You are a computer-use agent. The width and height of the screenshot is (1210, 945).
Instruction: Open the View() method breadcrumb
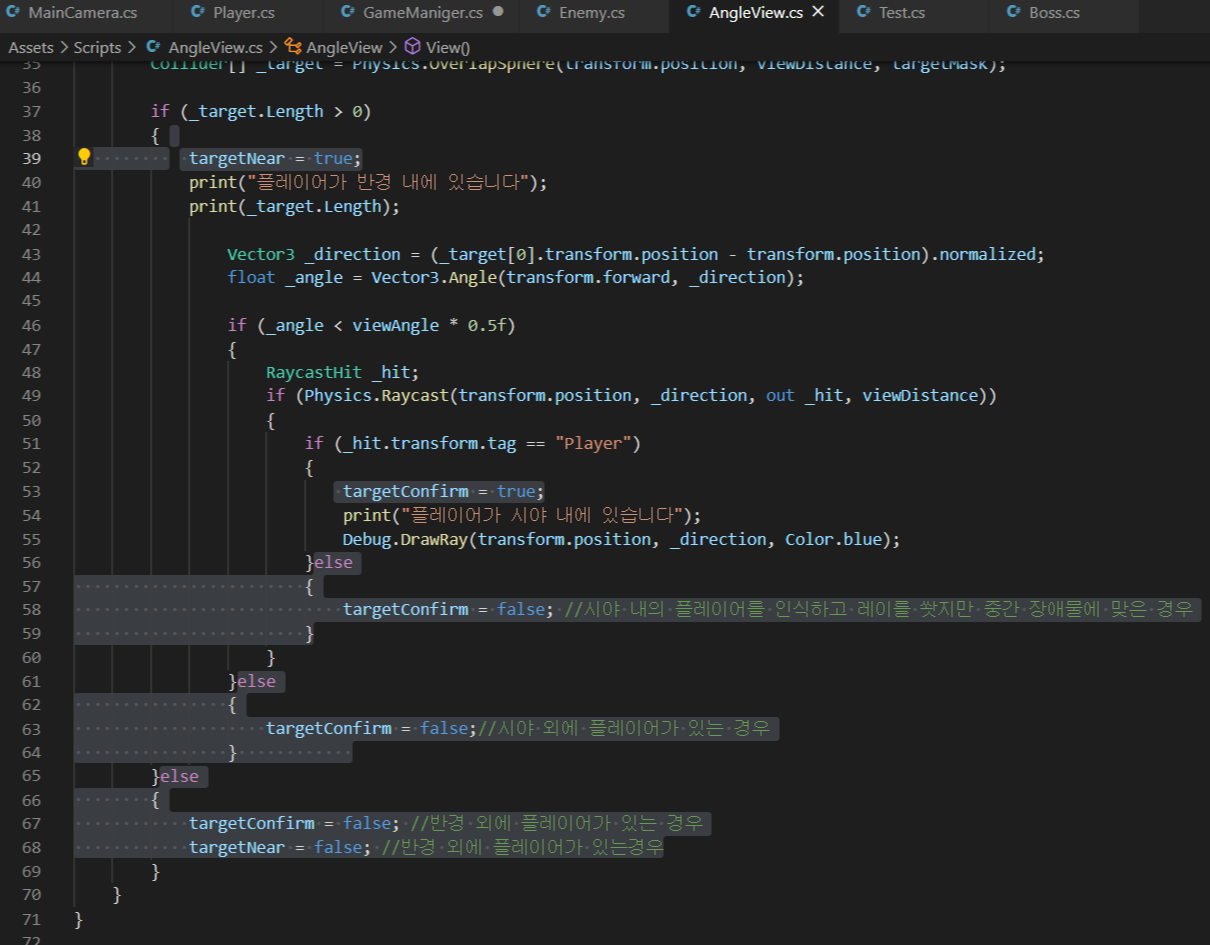pyautogui.click(x=448, y=47)
